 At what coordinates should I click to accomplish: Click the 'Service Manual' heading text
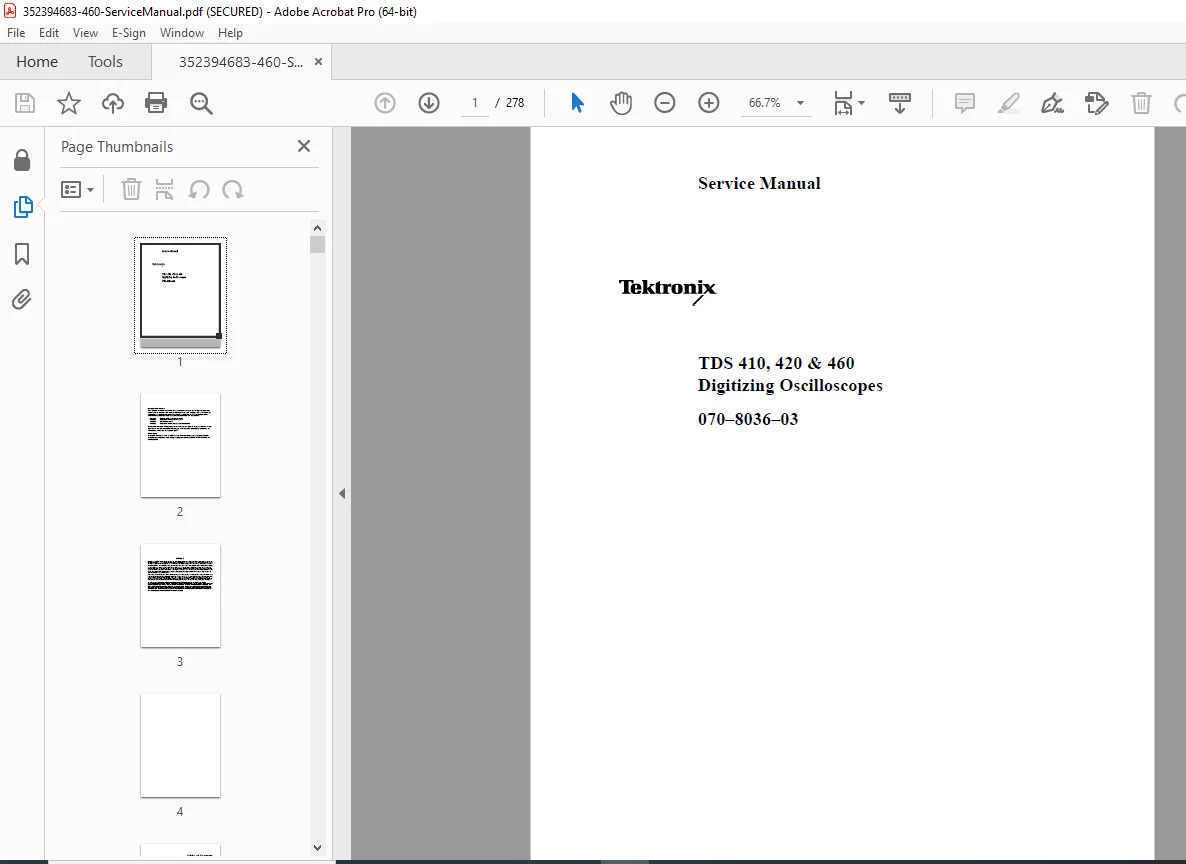tap(759, 184)
